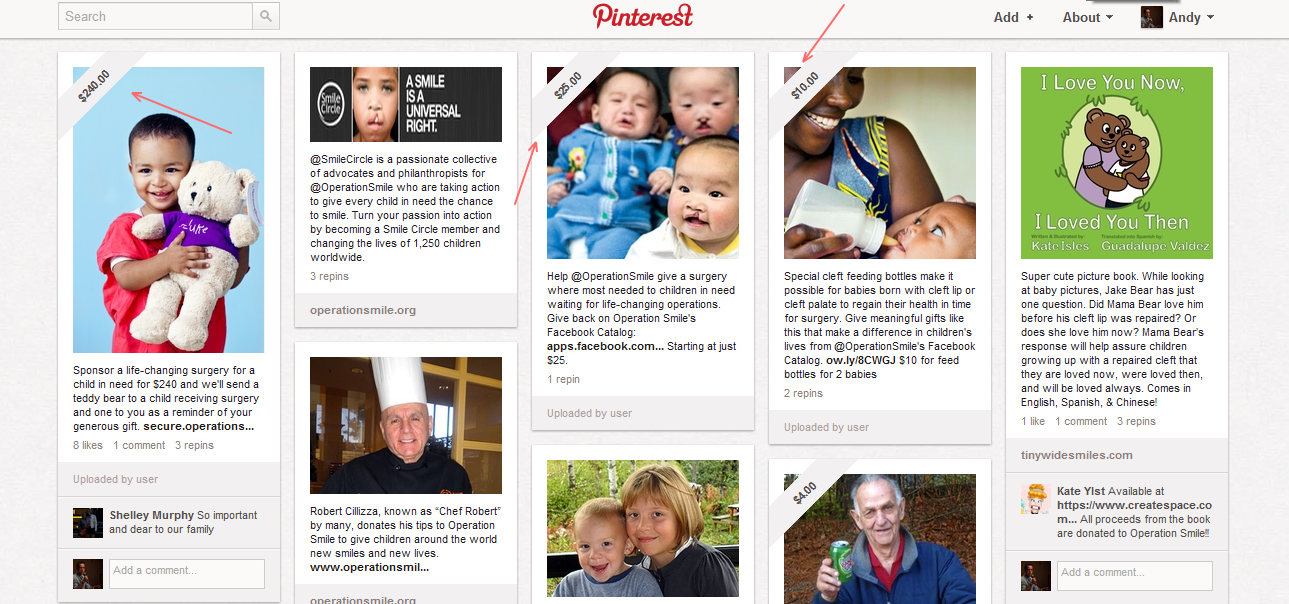Open the Andy account dropdown
The image size is (1289, 604).
point(1191,17)
